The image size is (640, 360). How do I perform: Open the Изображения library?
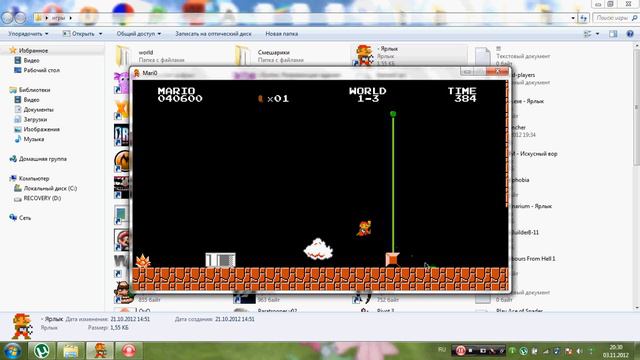41,129
